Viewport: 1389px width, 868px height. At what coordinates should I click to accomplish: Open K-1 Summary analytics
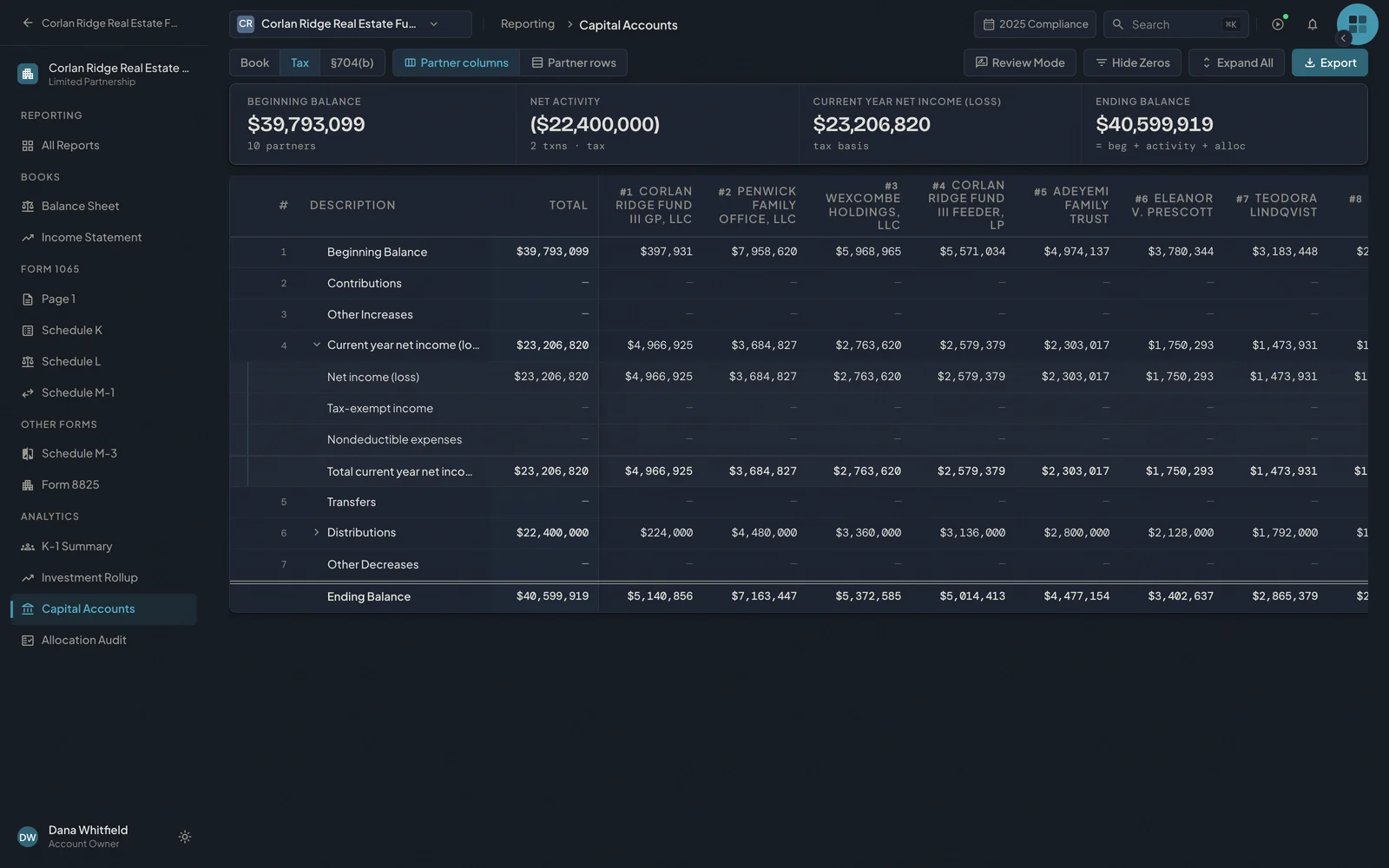[x=103, y=547]
